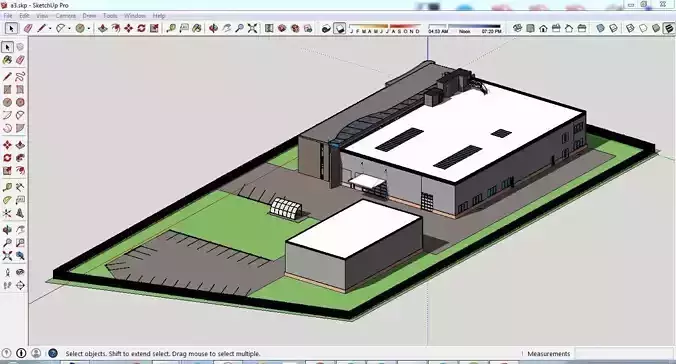Select Make Component in left toolbar
This screenshot has height=364, width=676.
point(20,47)
